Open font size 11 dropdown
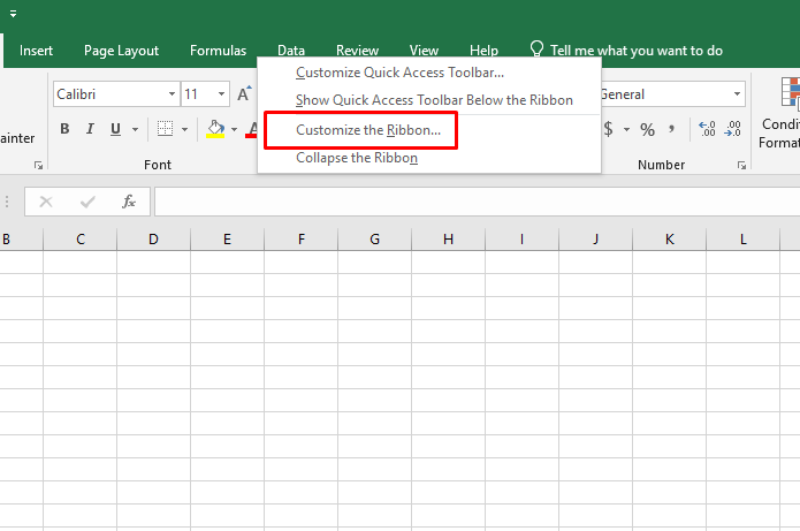800x531 pixels. pos(221,94)
